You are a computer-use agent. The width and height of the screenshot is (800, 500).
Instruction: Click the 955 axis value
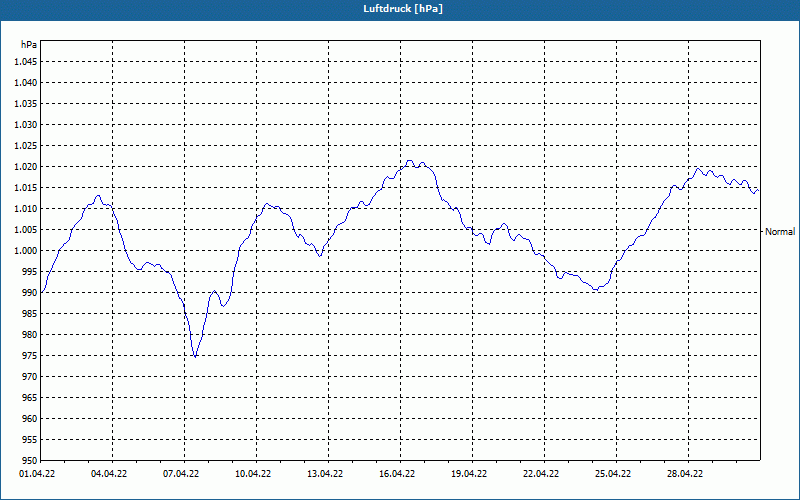click(x=30, y=440)
